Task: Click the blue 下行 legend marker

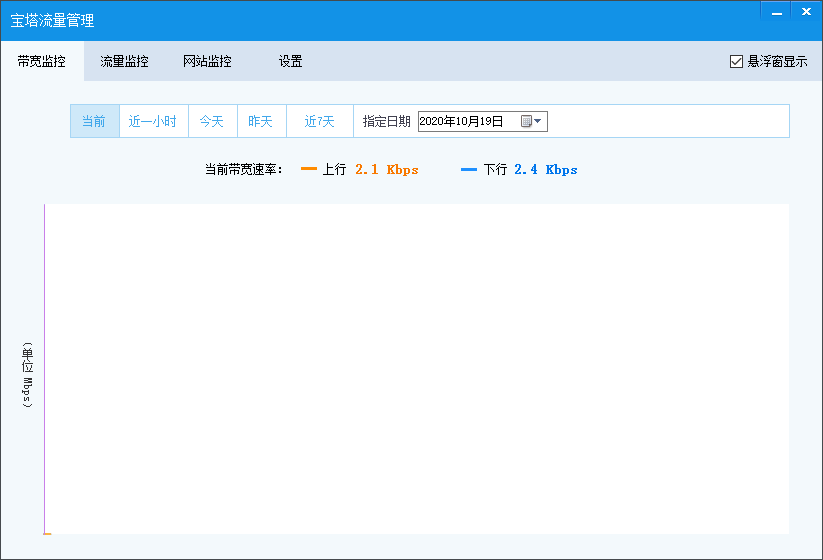Action: 469,170
